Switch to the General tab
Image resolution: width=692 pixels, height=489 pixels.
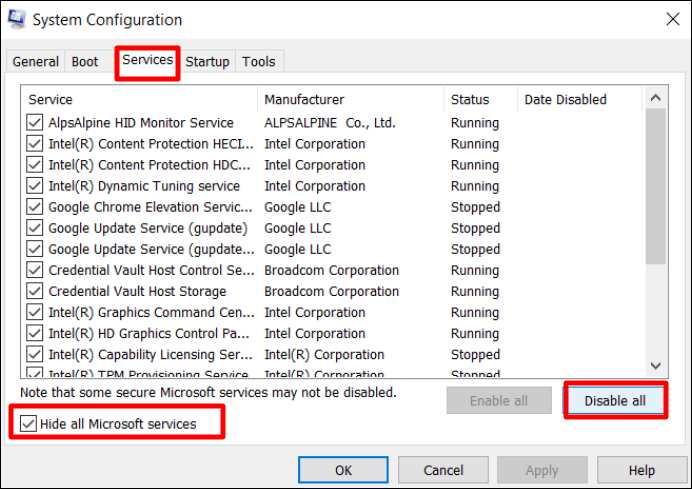[36, 62]
